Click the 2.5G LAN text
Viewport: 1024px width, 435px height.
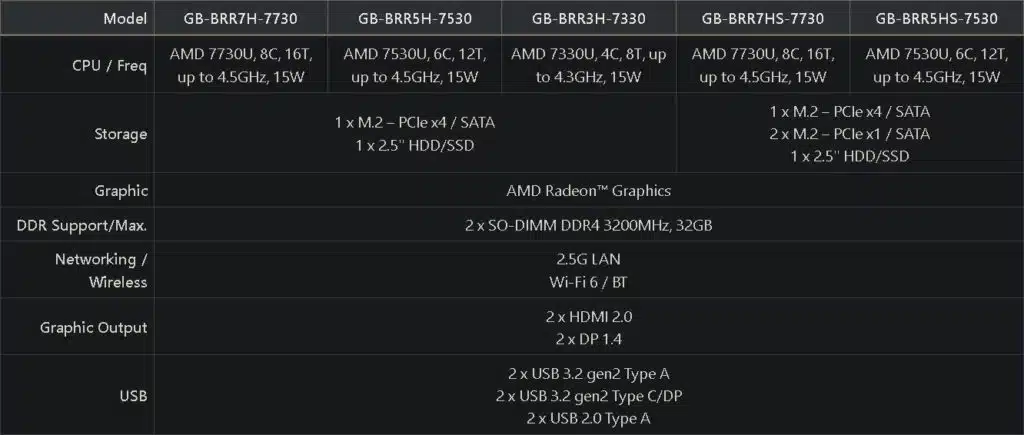(588, 259)
